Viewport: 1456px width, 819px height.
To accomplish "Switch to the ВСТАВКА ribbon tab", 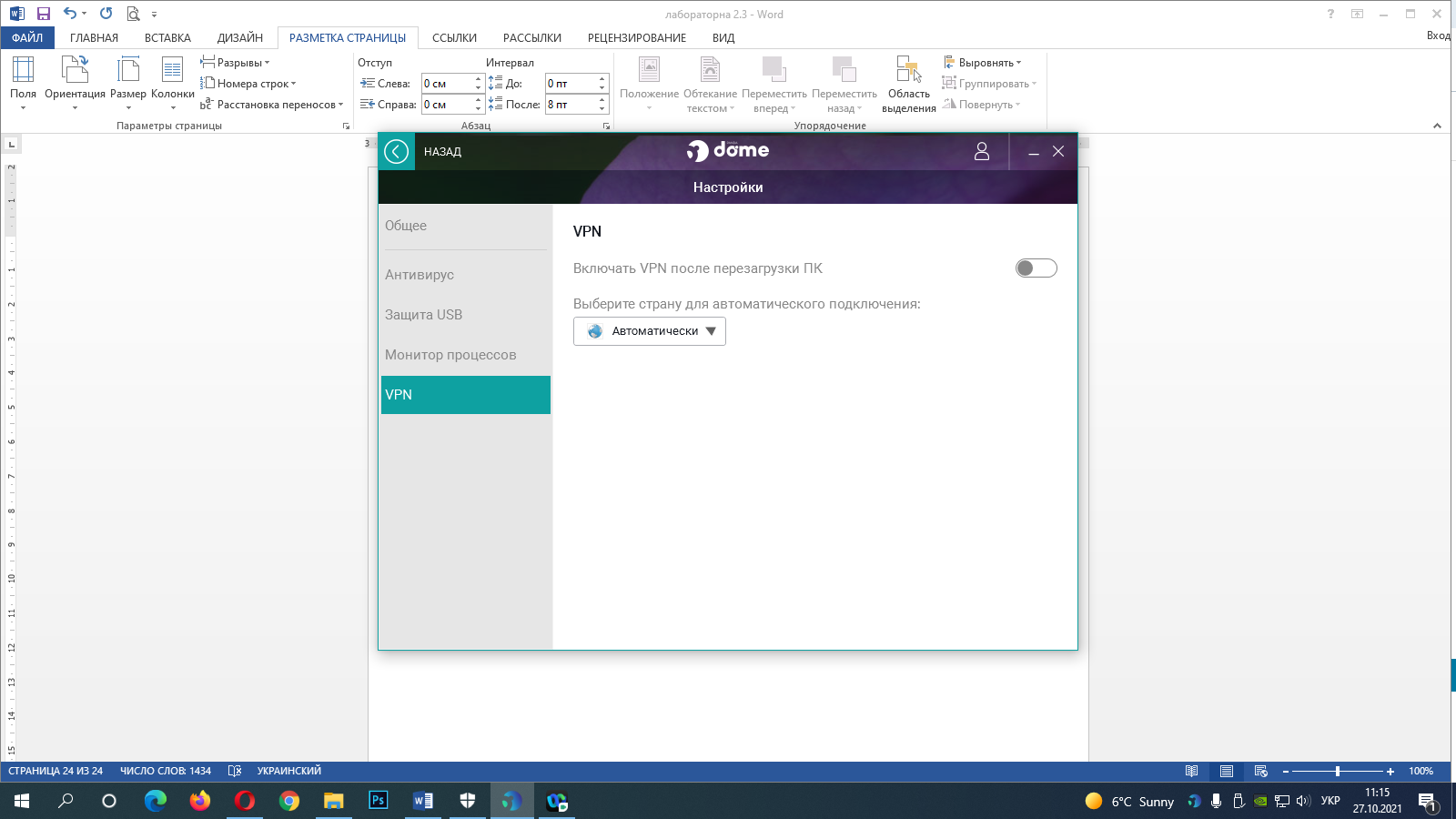I will point(167,37).
